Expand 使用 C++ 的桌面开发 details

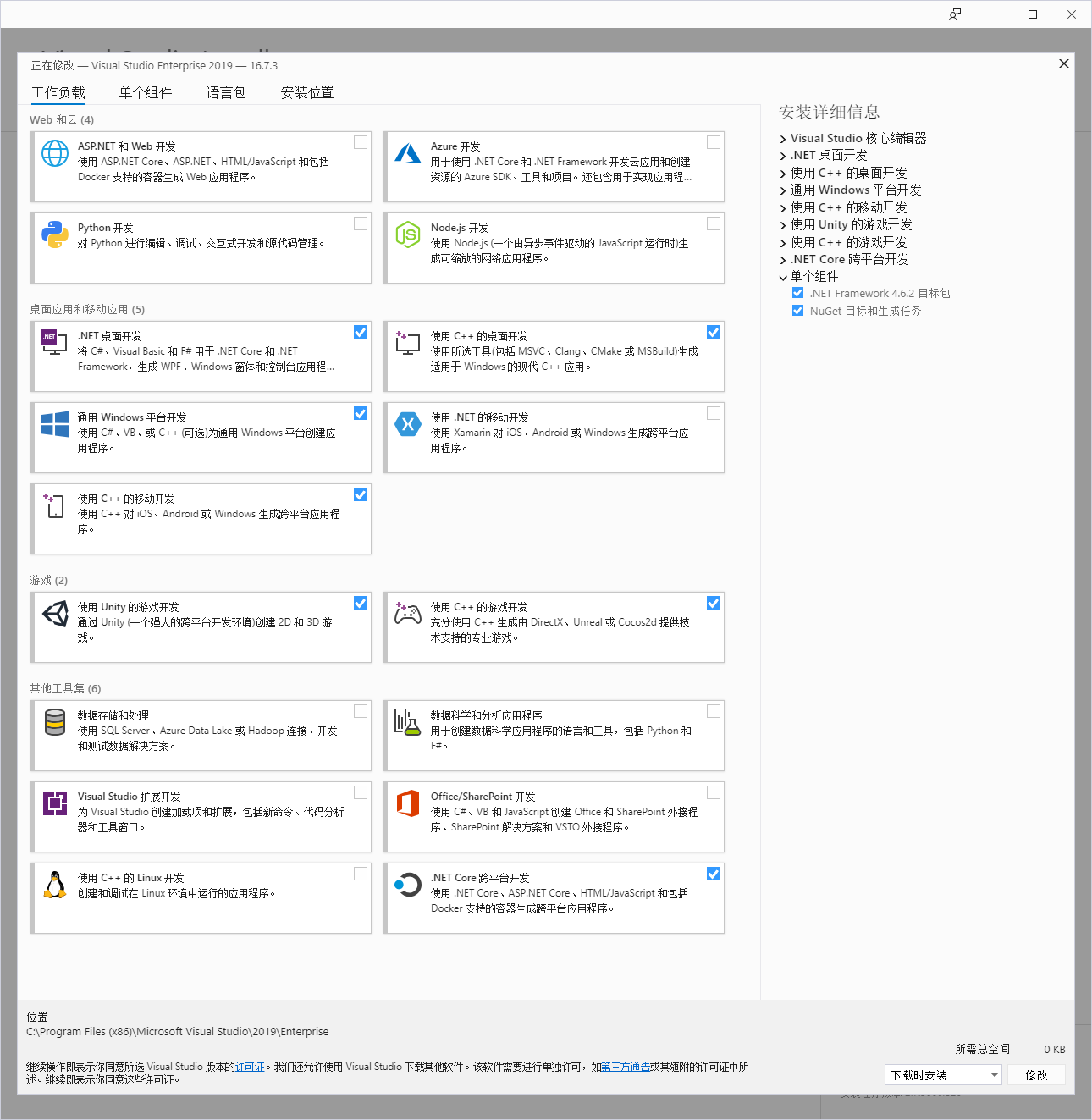pos(783,174)
